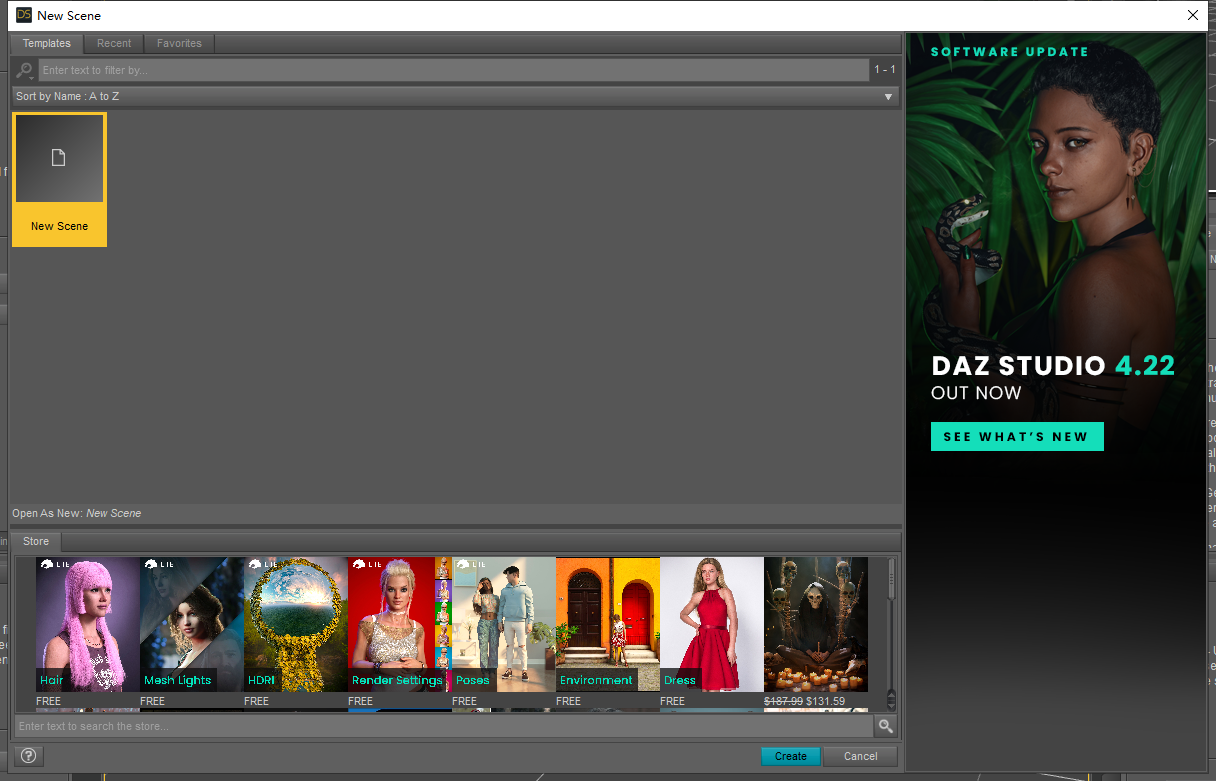Click the DAZ Studio logo in title bar
The width and height of the screenshot is (1216, 781).
23,15
